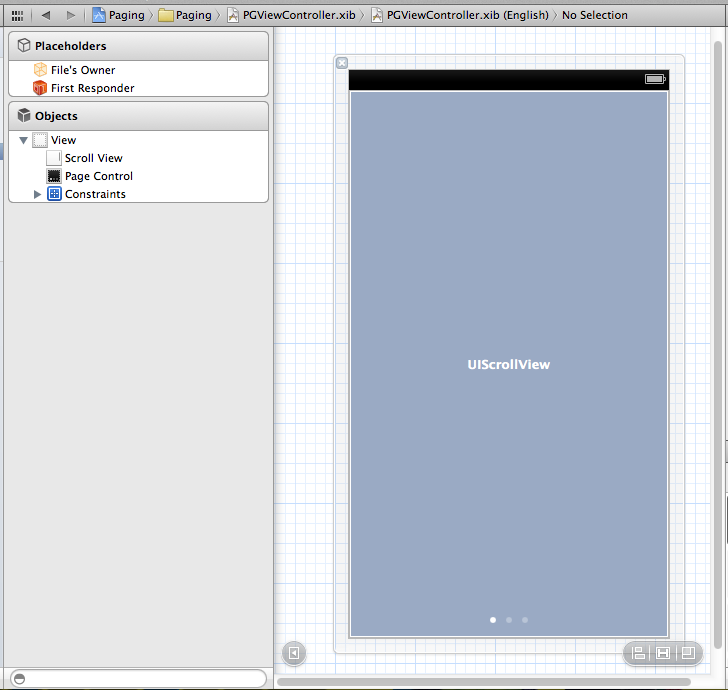
Task: Open PGViewController.xib (English) breadcrumb
Action: 460,15
